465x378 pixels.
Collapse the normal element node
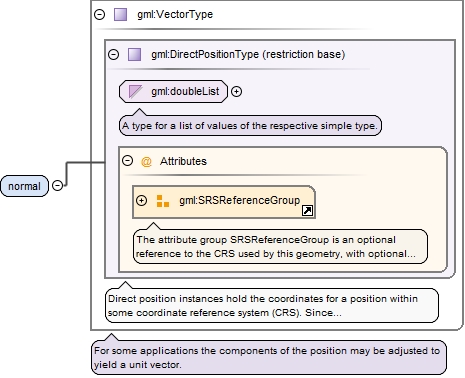click(58, 185)
